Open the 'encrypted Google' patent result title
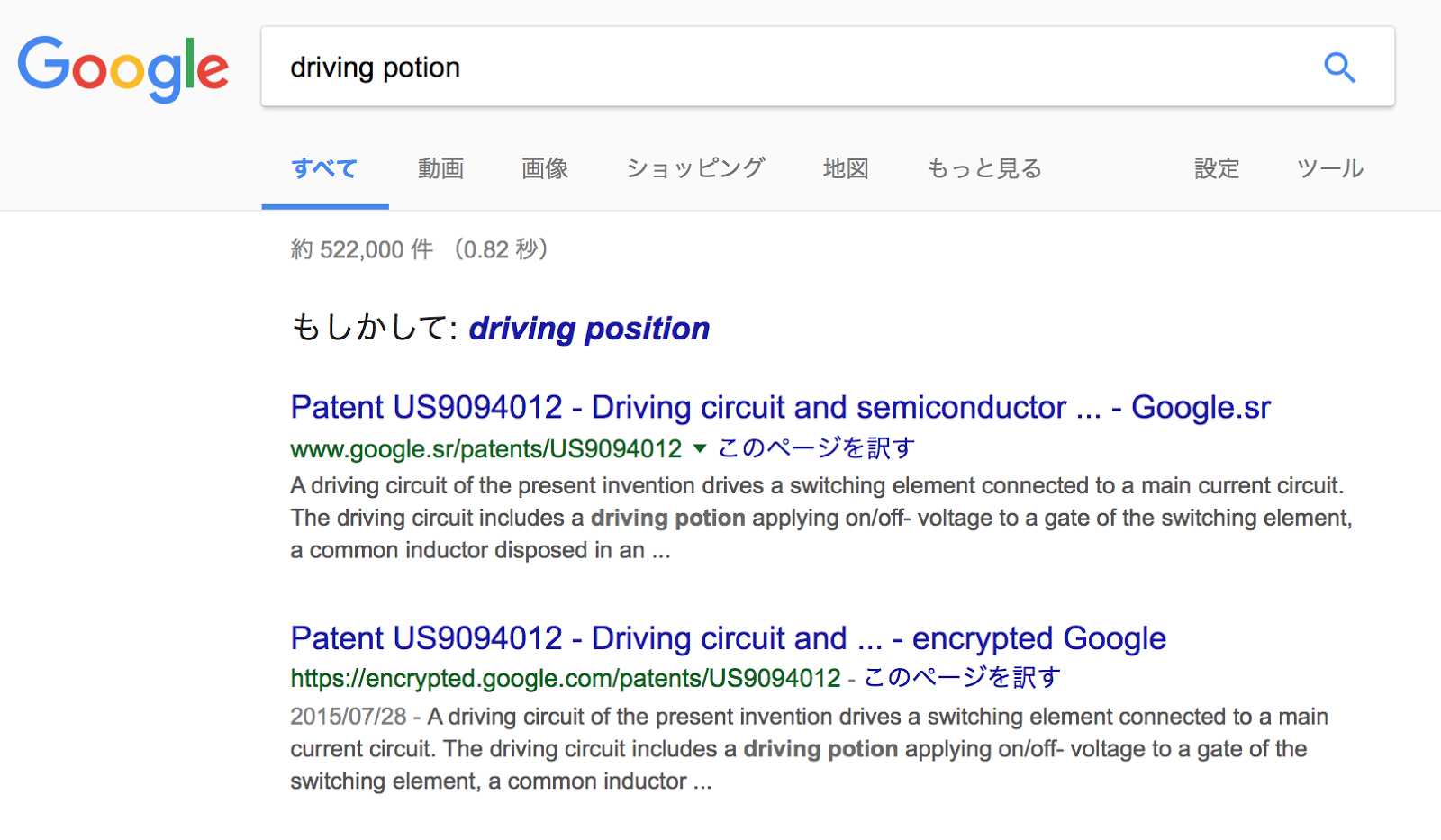Viewport: 1441px width, 840px height. point(728,638)
